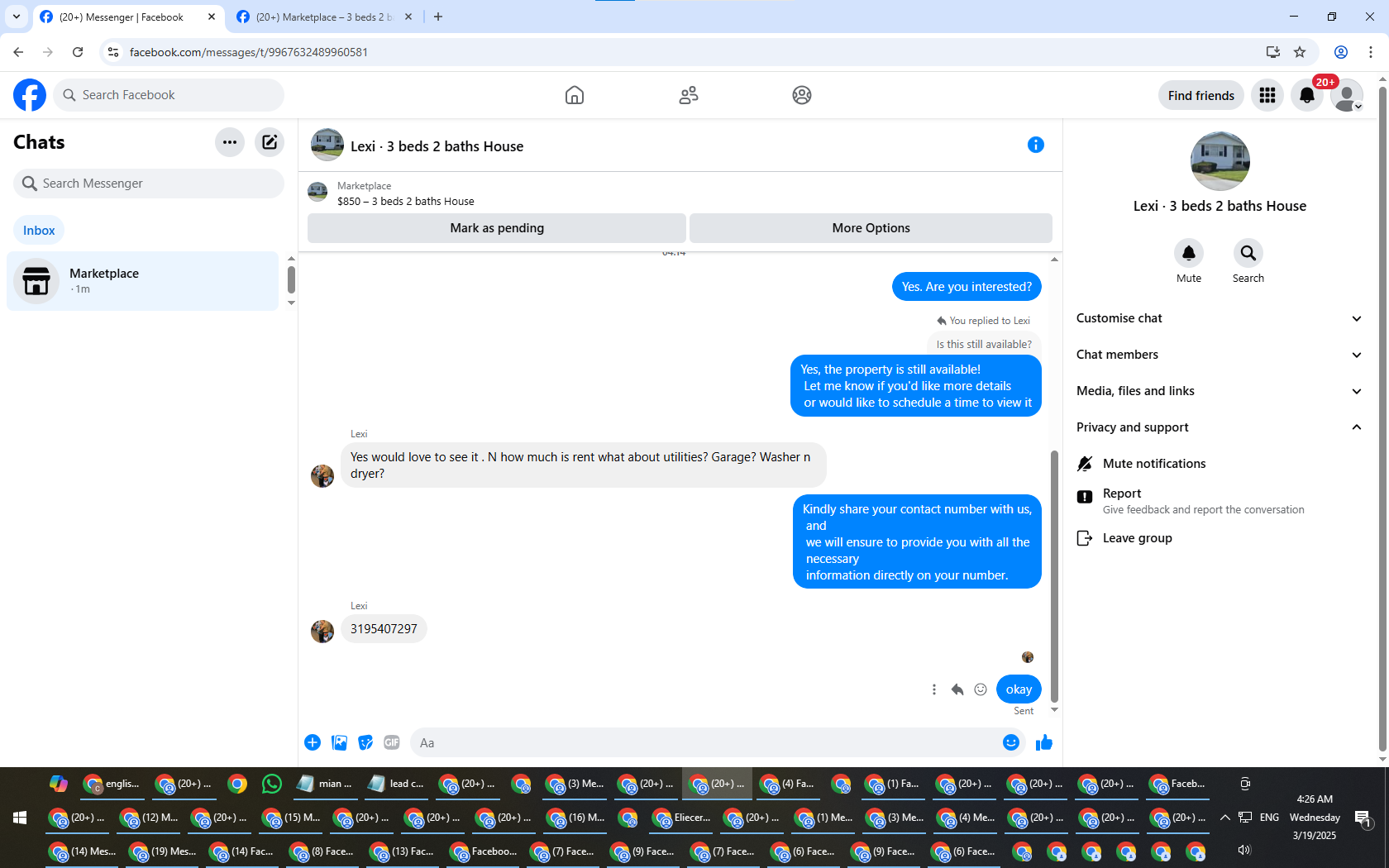React to the okay message
The height and width of the screenshot is (868, 1389).
pyautogui.click(x=981, y=689)
